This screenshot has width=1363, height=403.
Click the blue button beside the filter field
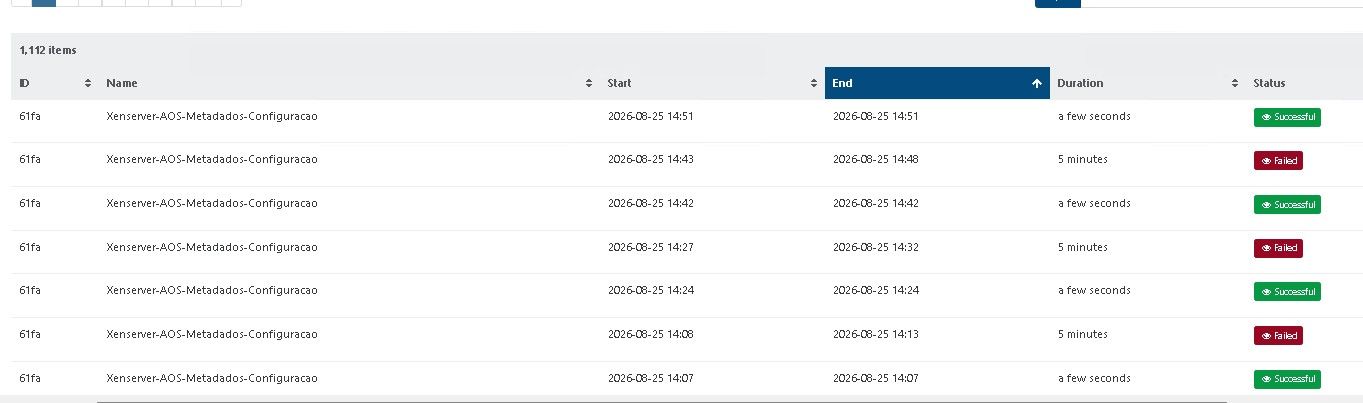tap(1058, 3)
